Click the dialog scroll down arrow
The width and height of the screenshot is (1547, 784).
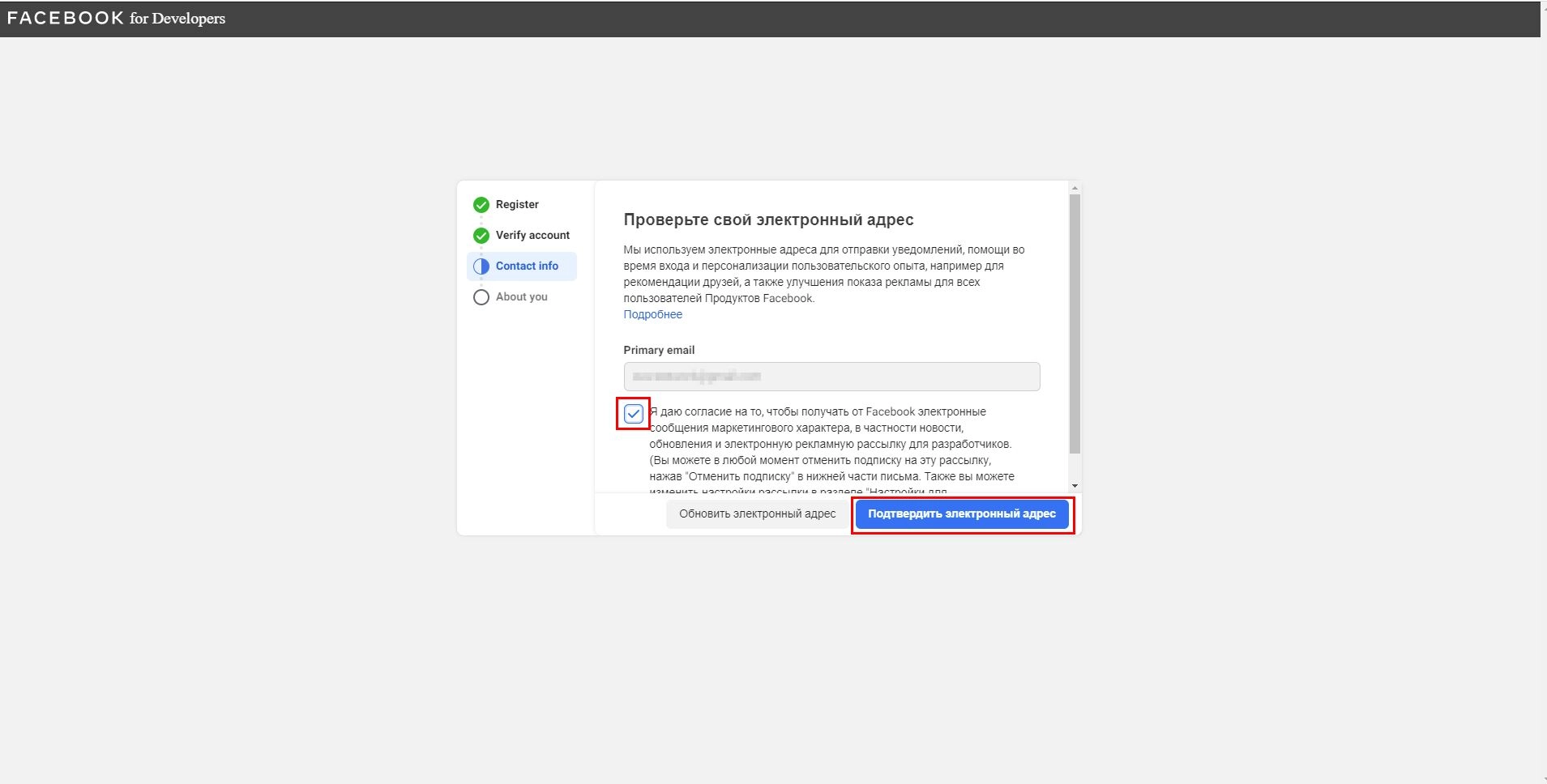(1075, 486)
